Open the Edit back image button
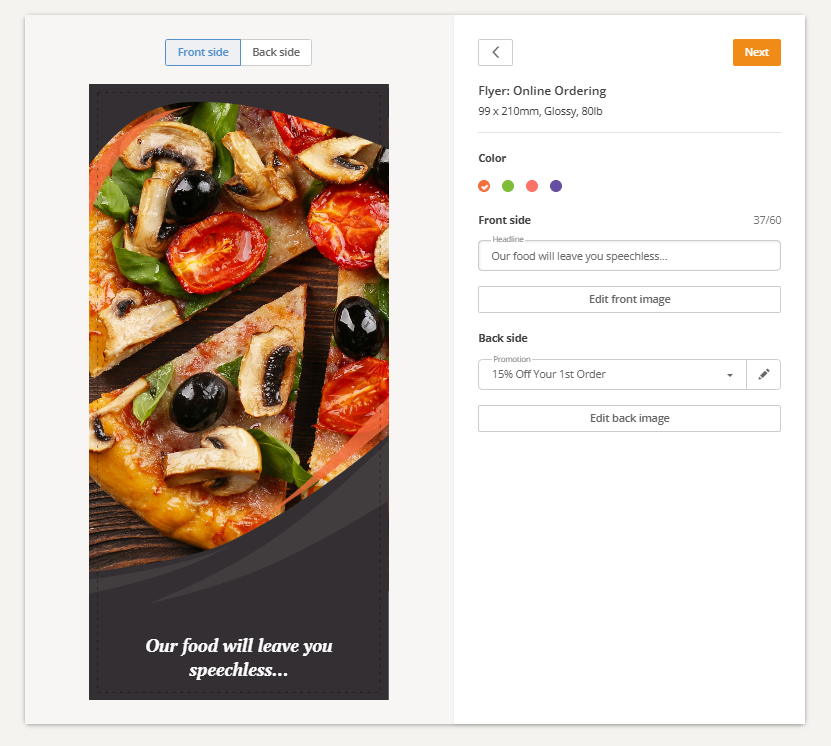Screen dimensions: 831x746 (x=629, y=419)
